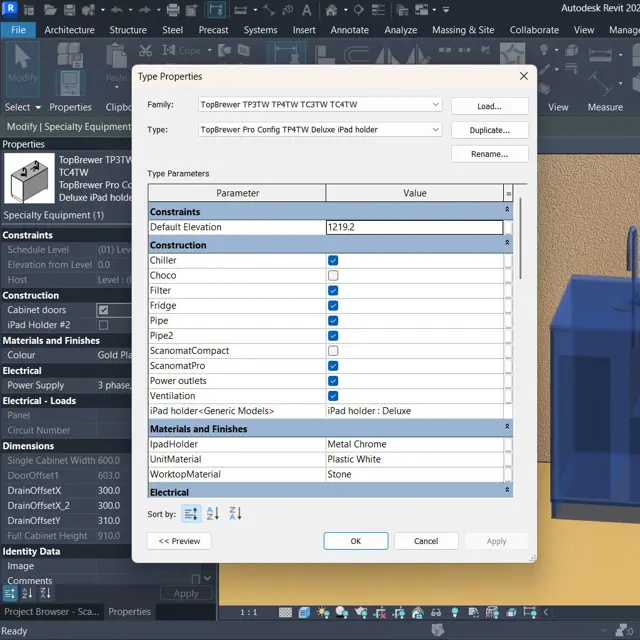Toggle Sun Path icon in view control bar
Screen dimensions: 640x640
coord(323,612)
